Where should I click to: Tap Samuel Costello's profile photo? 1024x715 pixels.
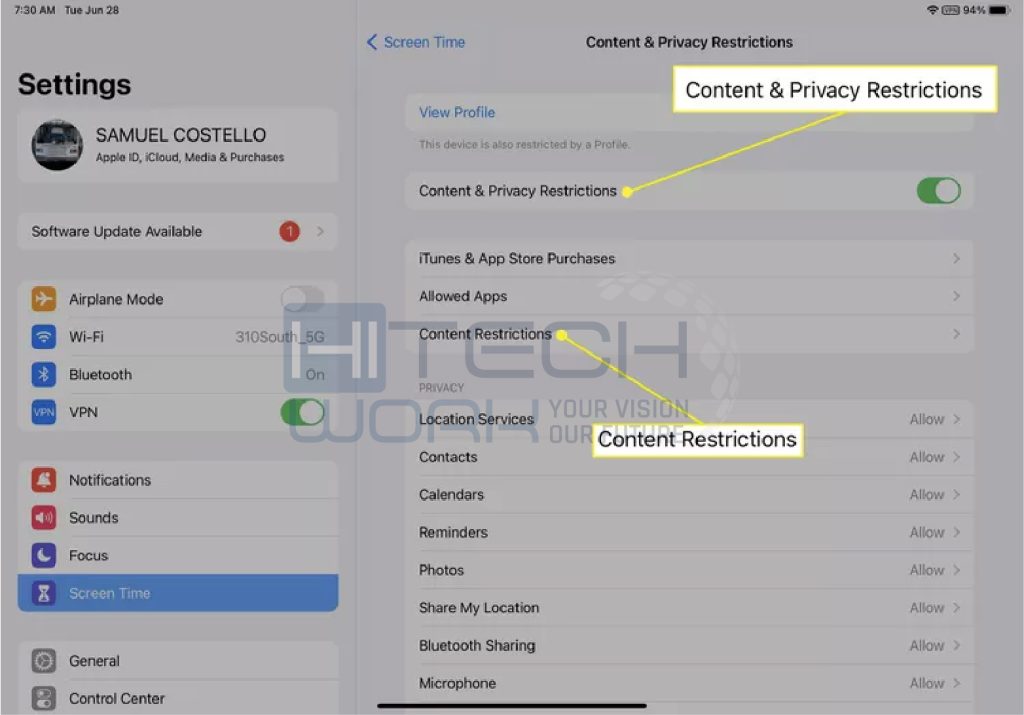57,145
